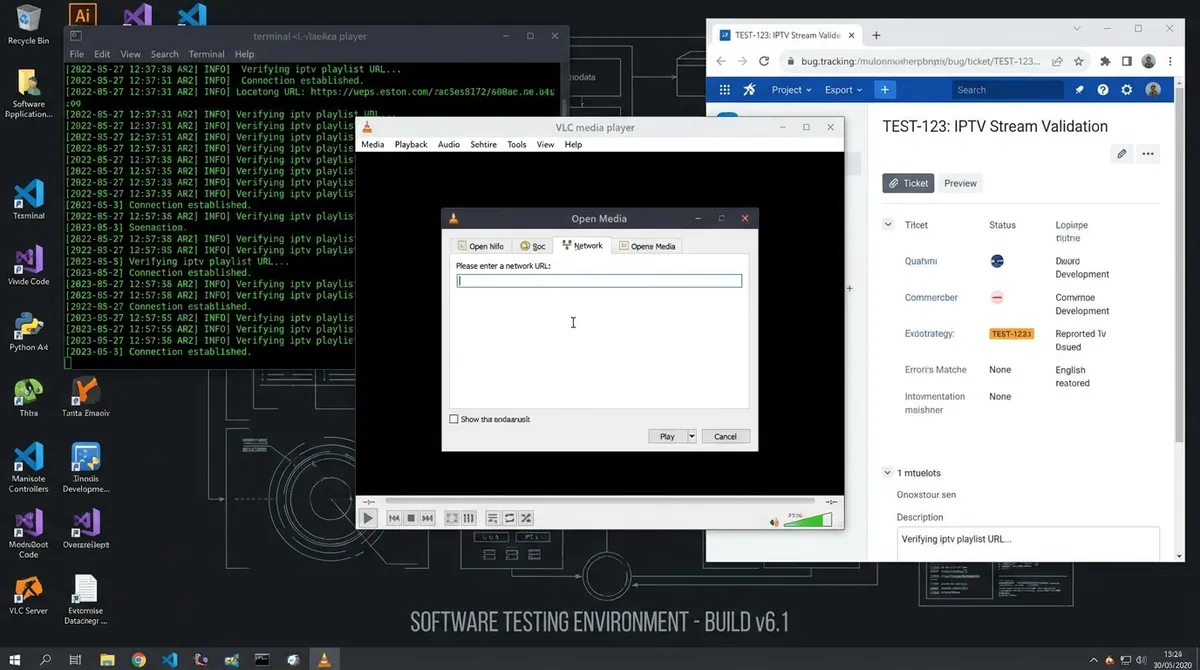Open the browser extensions puzzle icon

point(1105,61)
